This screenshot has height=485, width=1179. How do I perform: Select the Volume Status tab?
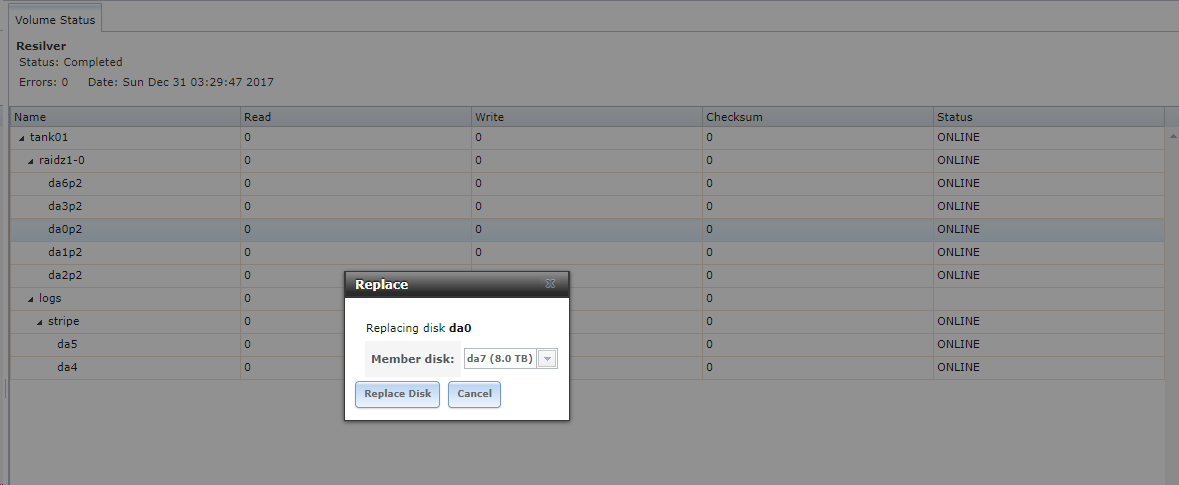[x=55, y=20]
